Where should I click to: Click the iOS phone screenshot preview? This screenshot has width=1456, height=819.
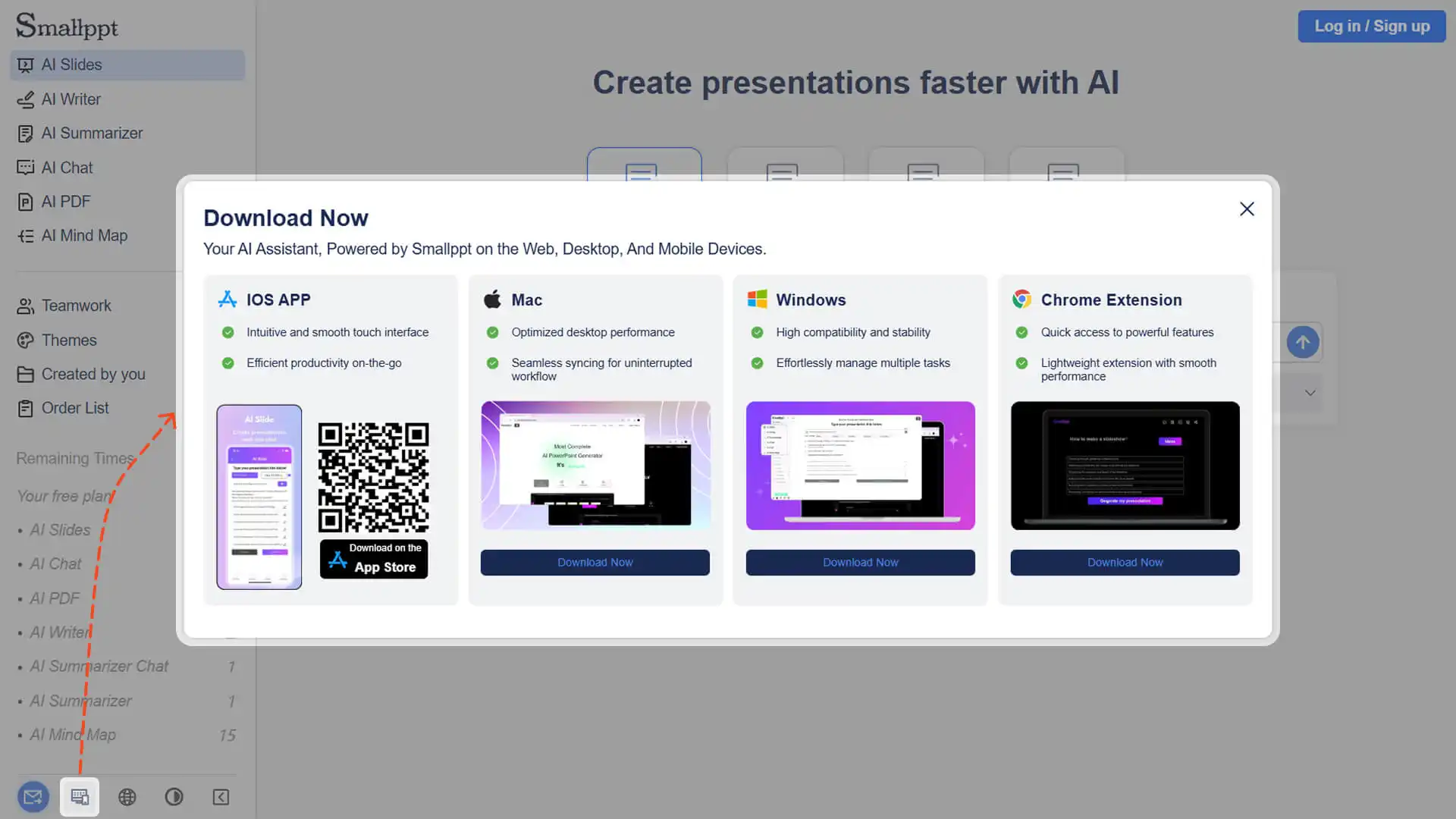point(259,497)
